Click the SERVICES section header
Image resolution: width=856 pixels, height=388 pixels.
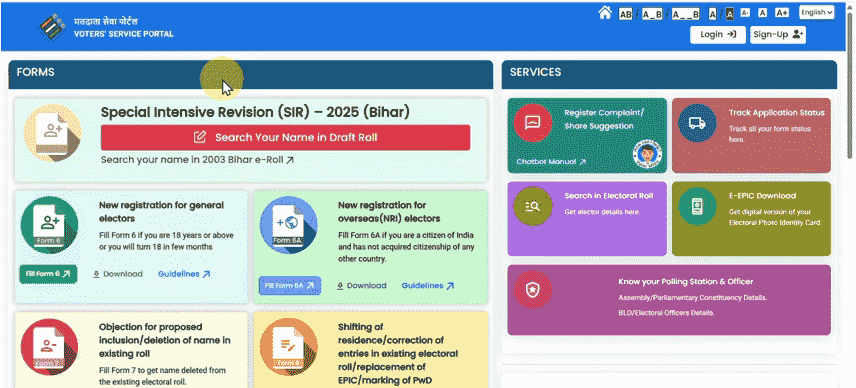click(669, 74)
